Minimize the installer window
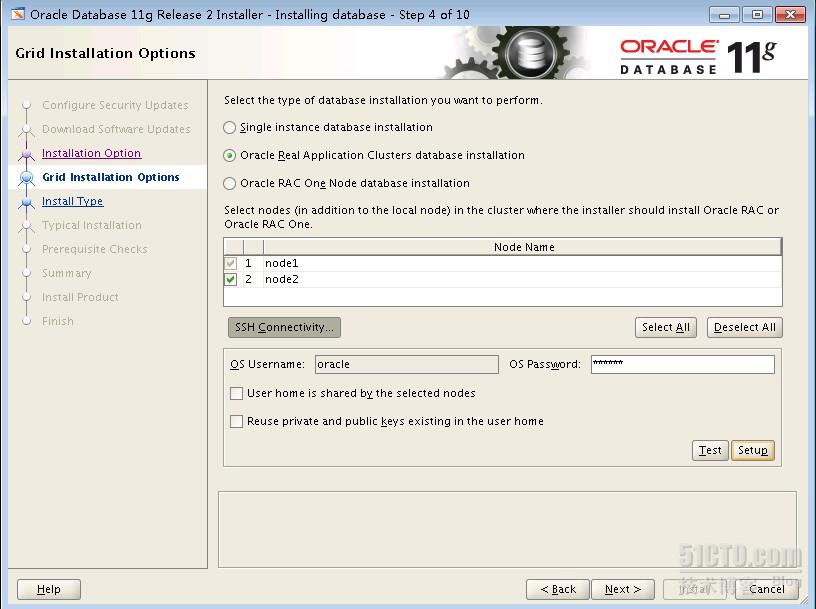The image size is (816, 609). click(724, 15)
